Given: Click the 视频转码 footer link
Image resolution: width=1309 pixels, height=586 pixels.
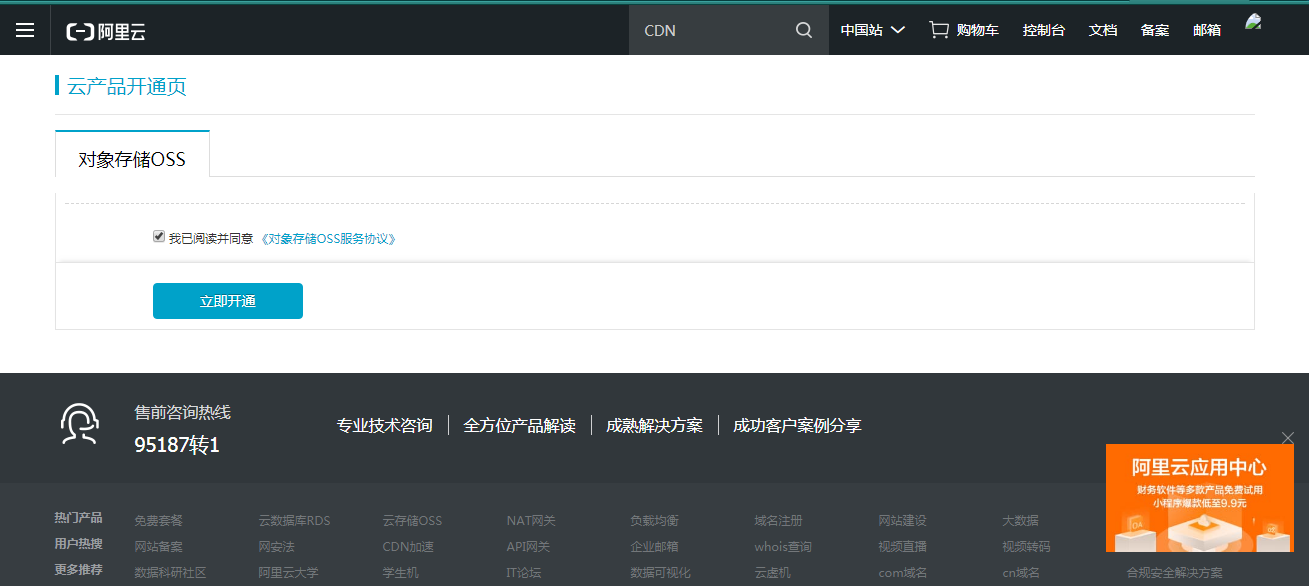Looking at the screenshot, I should [1027, 547].
